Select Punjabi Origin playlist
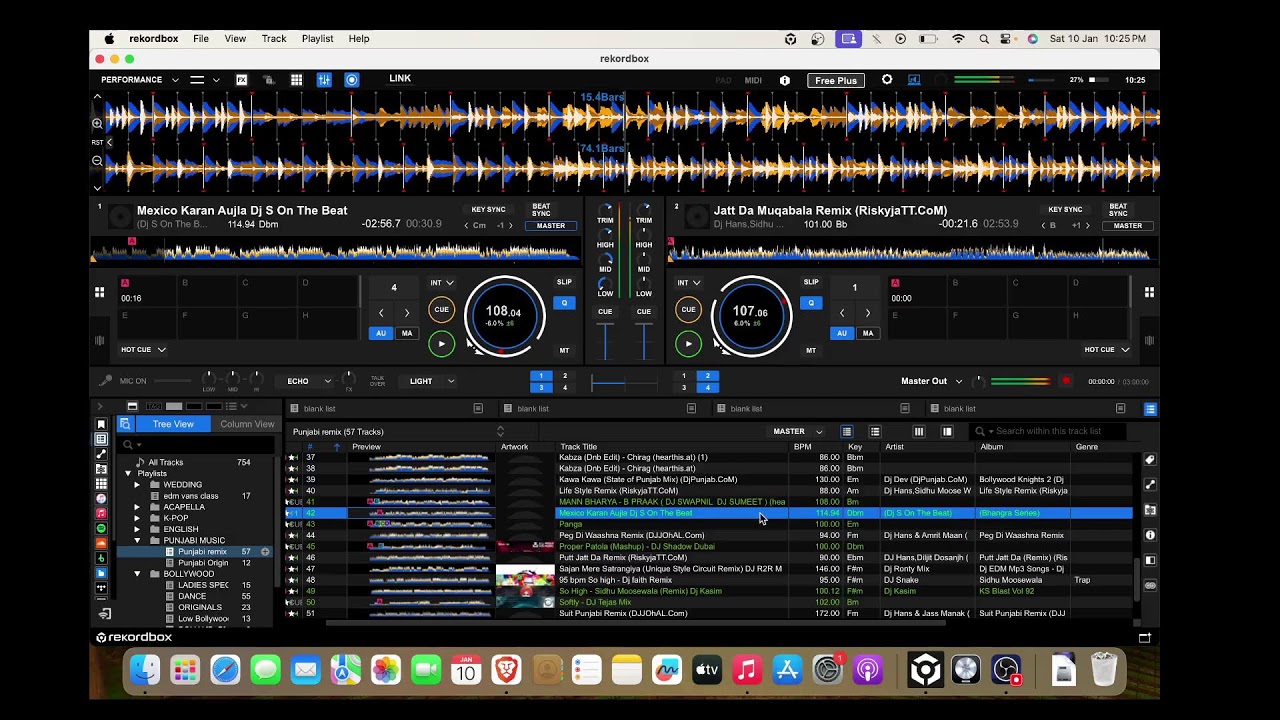The width and height of the screenshot is (1280, 720). click(x=204, y=563)
